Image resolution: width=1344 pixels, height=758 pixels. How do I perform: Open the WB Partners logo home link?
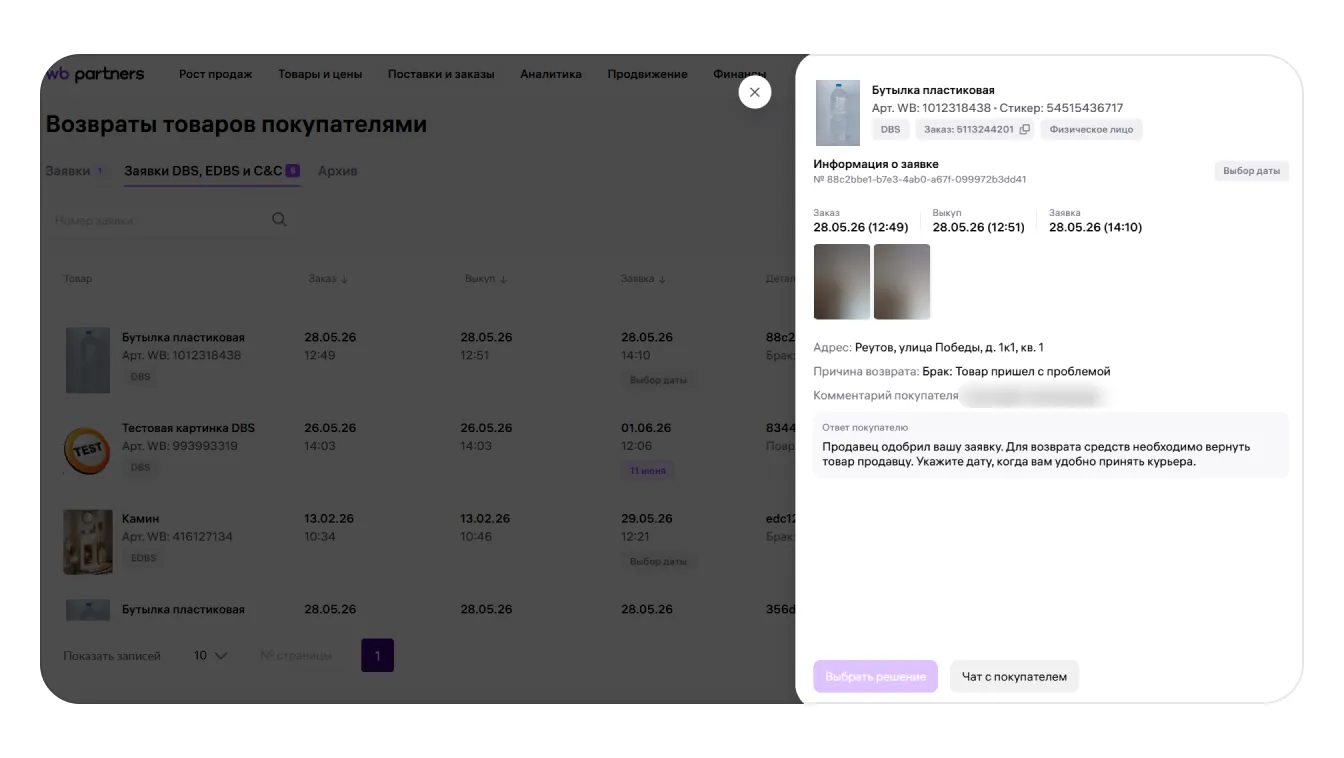click(x=95, y=74)
